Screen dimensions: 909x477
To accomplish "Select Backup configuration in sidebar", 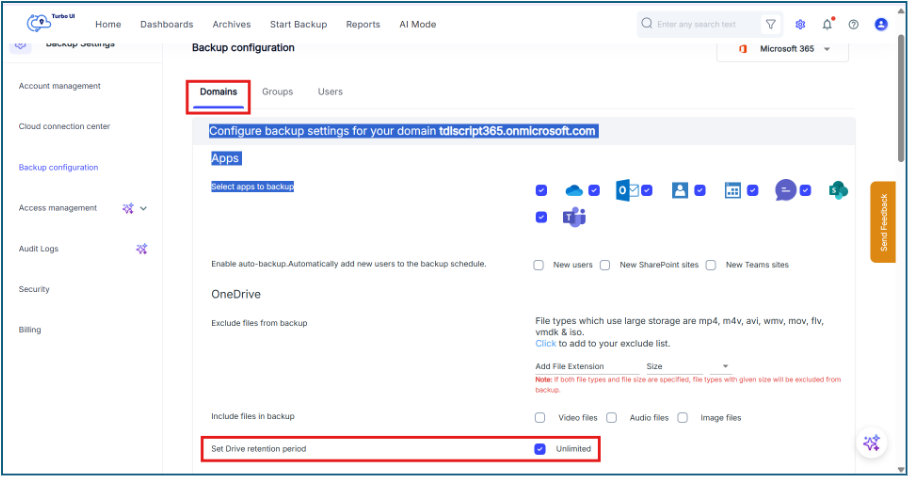I will (x=58, y=168).
